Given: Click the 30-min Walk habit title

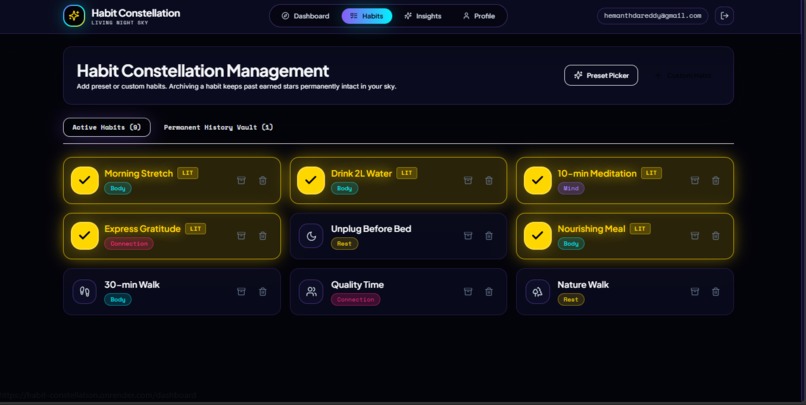Looking at the screenshot, I should 132,285.
